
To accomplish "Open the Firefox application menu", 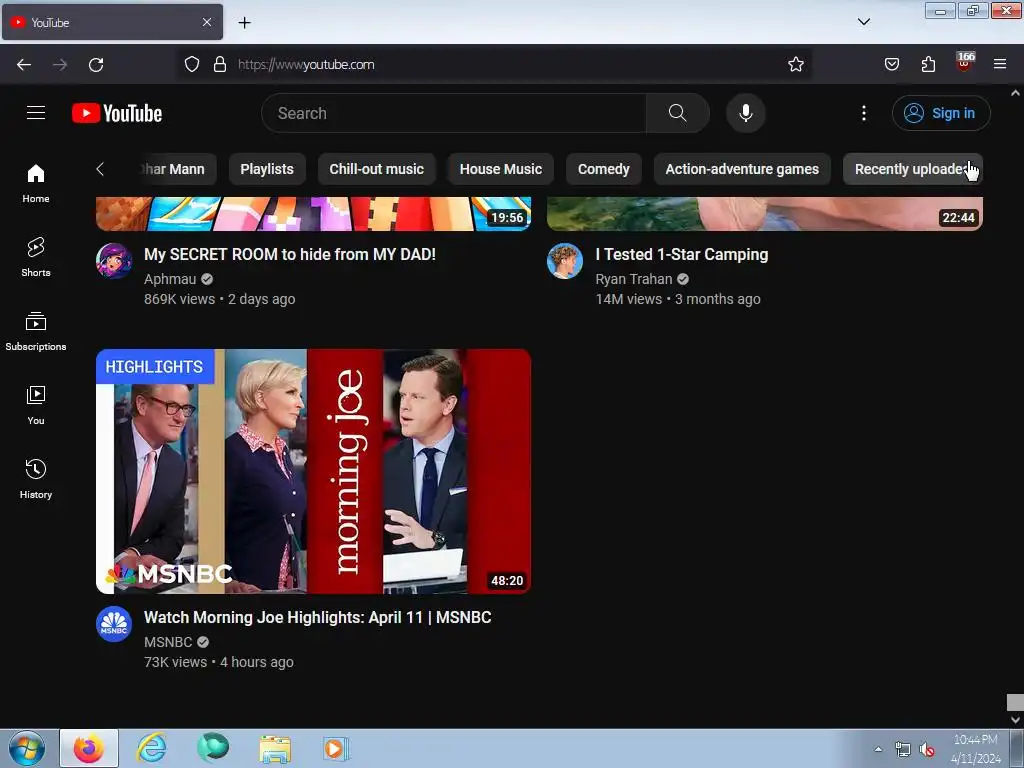I will 1000,64.
